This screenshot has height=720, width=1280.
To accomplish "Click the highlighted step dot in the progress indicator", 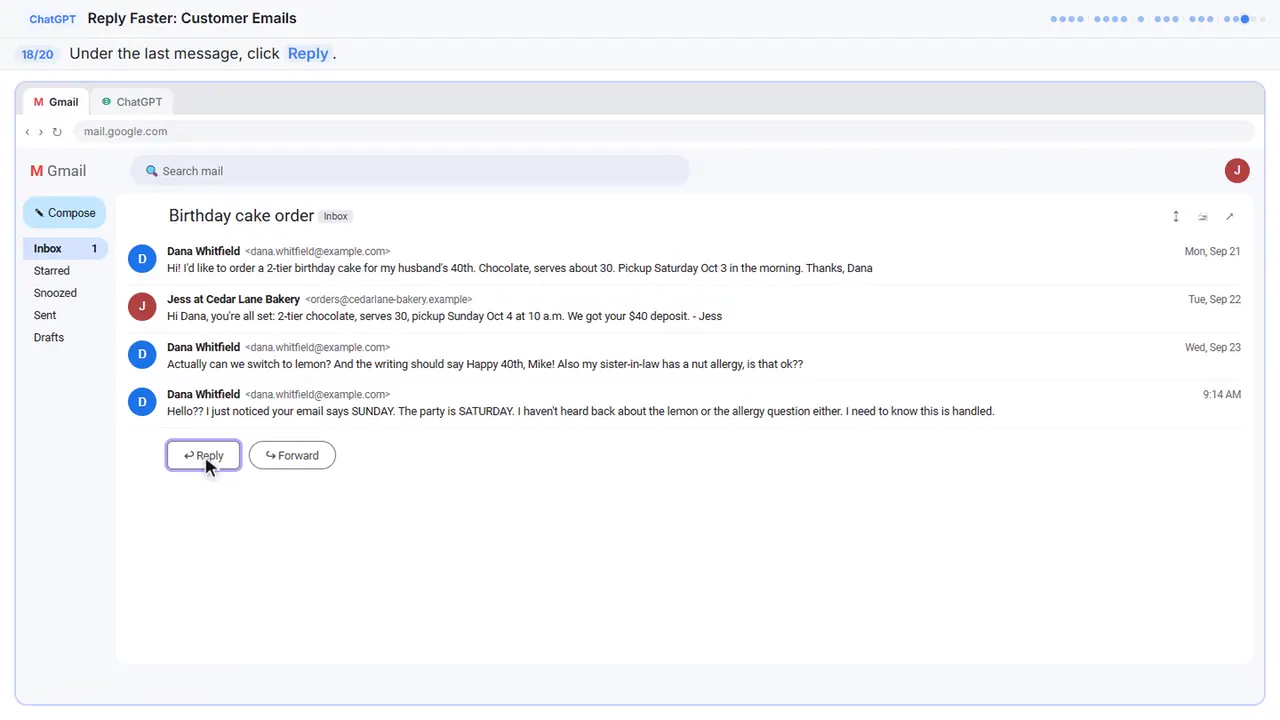I will click(x=1245, y=19).
